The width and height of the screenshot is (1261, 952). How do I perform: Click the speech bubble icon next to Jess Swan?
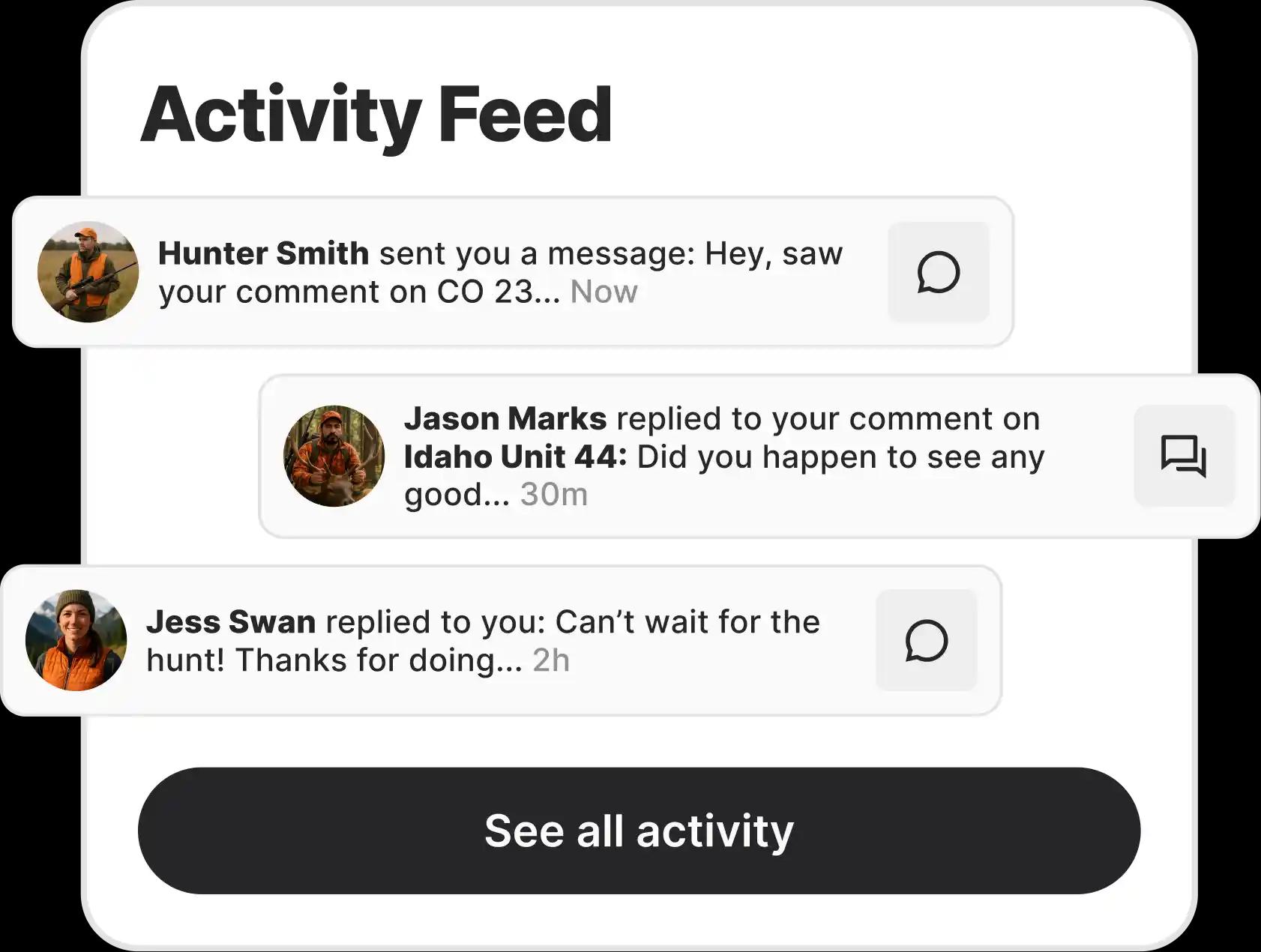pyautogui.click(x=926, y=640)
